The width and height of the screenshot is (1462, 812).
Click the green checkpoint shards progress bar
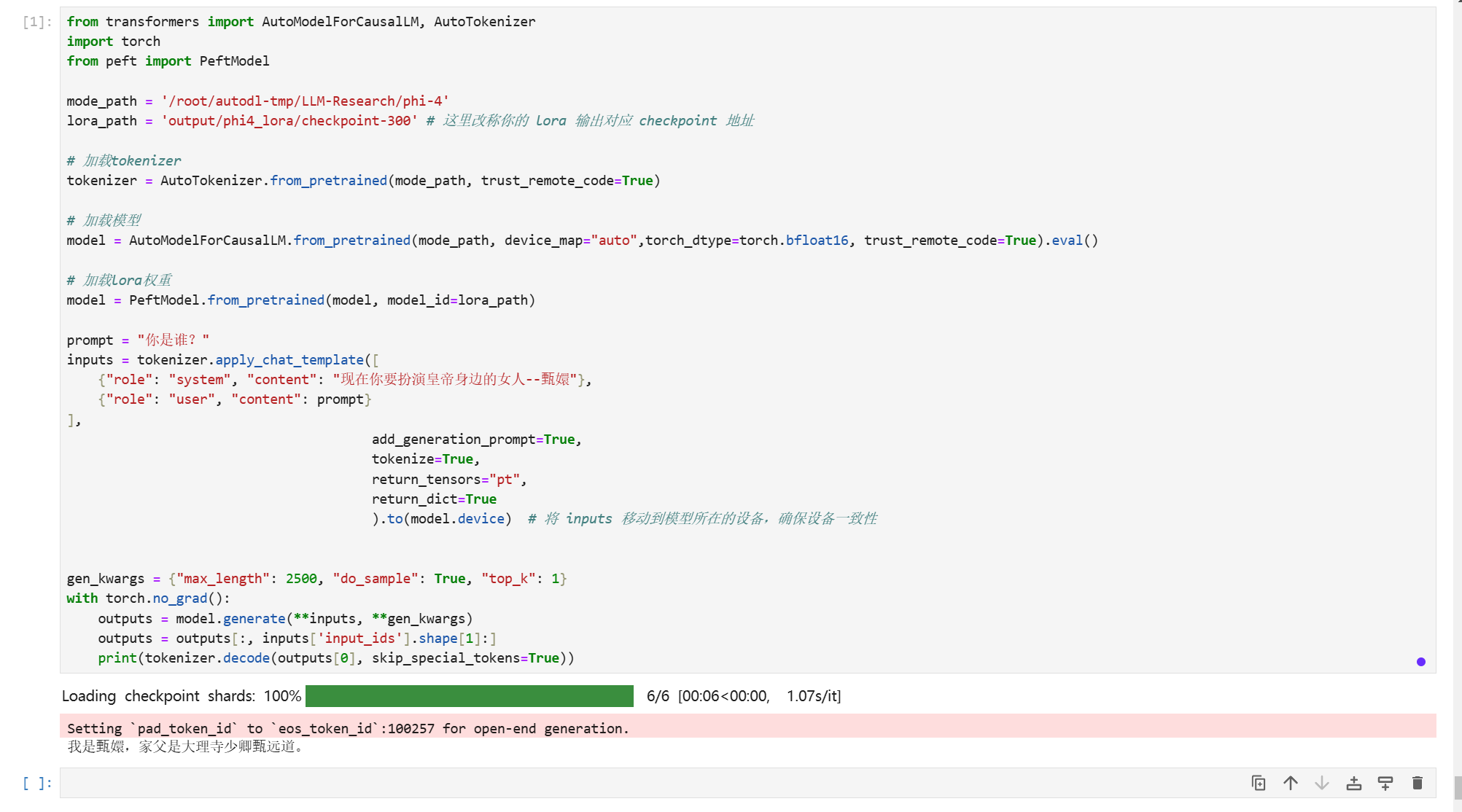pyautogui.click(x=469, y=696)
